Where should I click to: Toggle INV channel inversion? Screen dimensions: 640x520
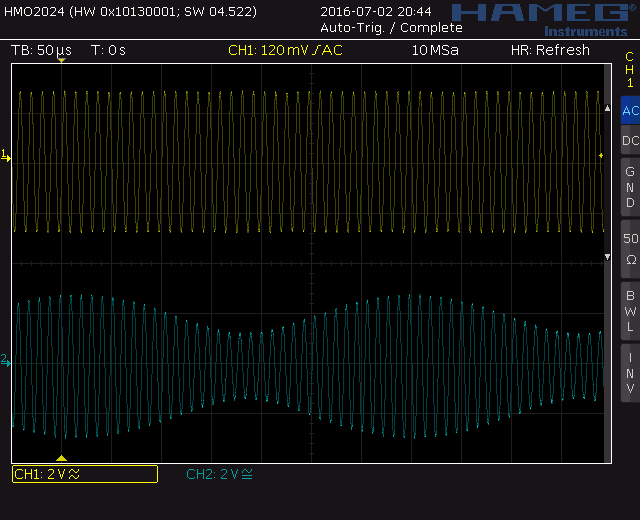[x=630, y=373]
